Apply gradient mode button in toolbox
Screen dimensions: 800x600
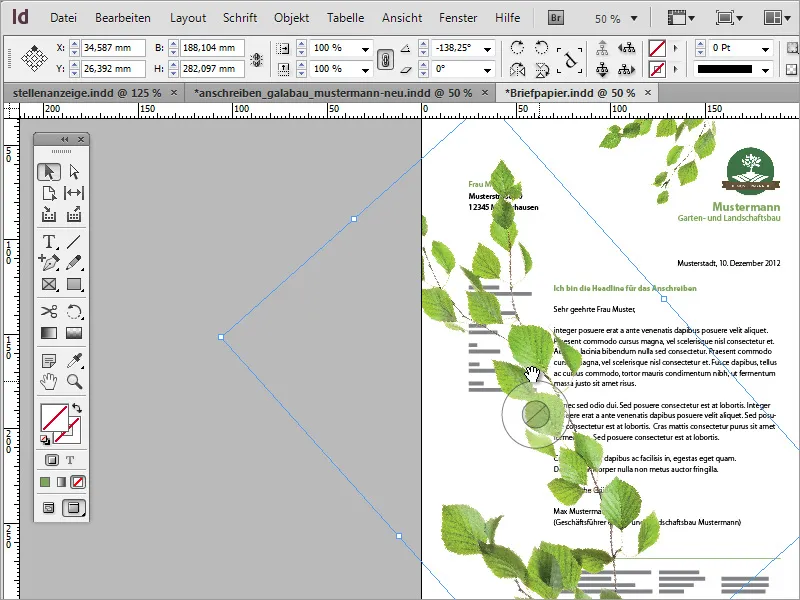(x=61, y=482)
